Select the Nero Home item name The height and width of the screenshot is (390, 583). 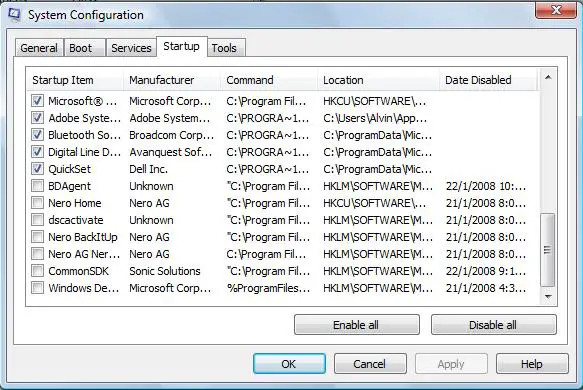tap(75, 203)
